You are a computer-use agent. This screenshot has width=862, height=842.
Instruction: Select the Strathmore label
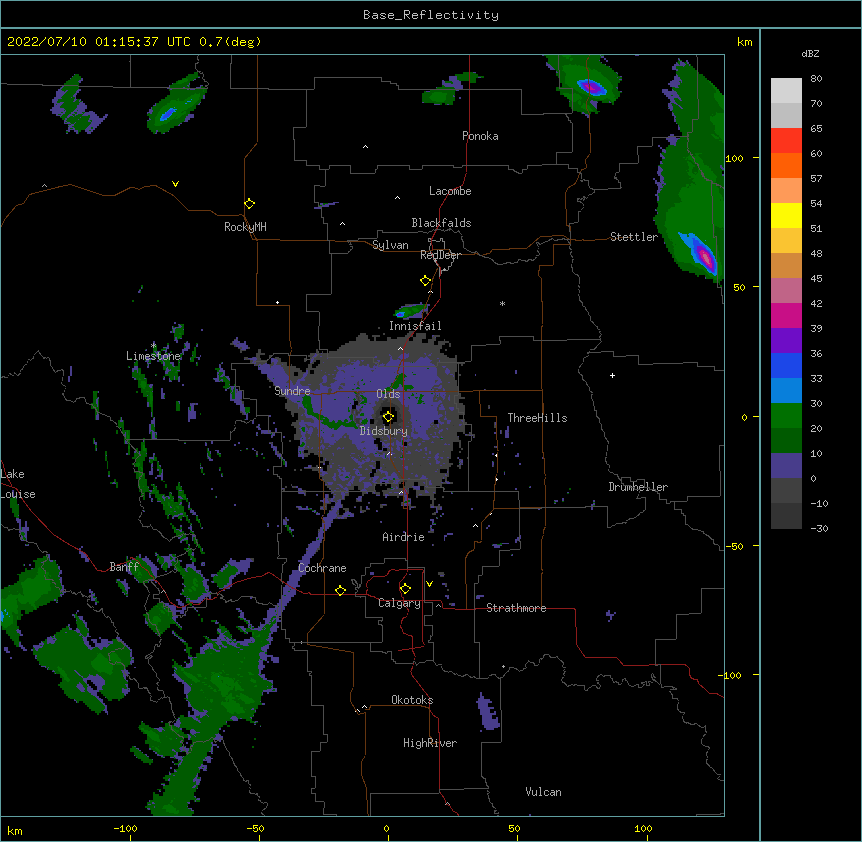[516, 608]
